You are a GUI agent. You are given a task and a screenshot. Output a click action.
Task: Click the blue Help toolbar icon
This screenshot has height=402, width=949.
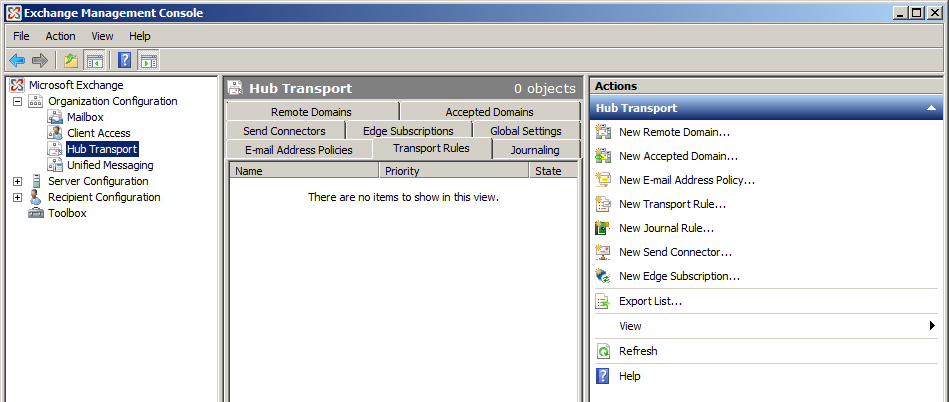[x=125, y=60]
